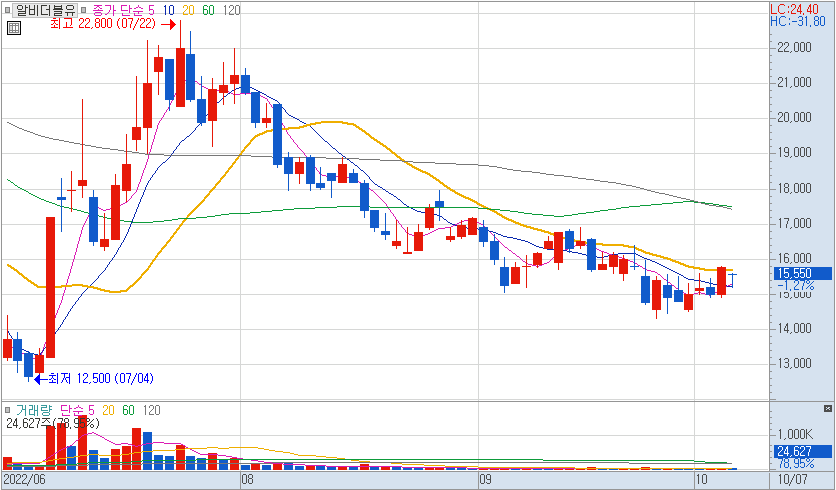The height and width of the screenshot is (490, 836).
Task: Click the 19,000 price axis label
Action: tap(794, 153)
